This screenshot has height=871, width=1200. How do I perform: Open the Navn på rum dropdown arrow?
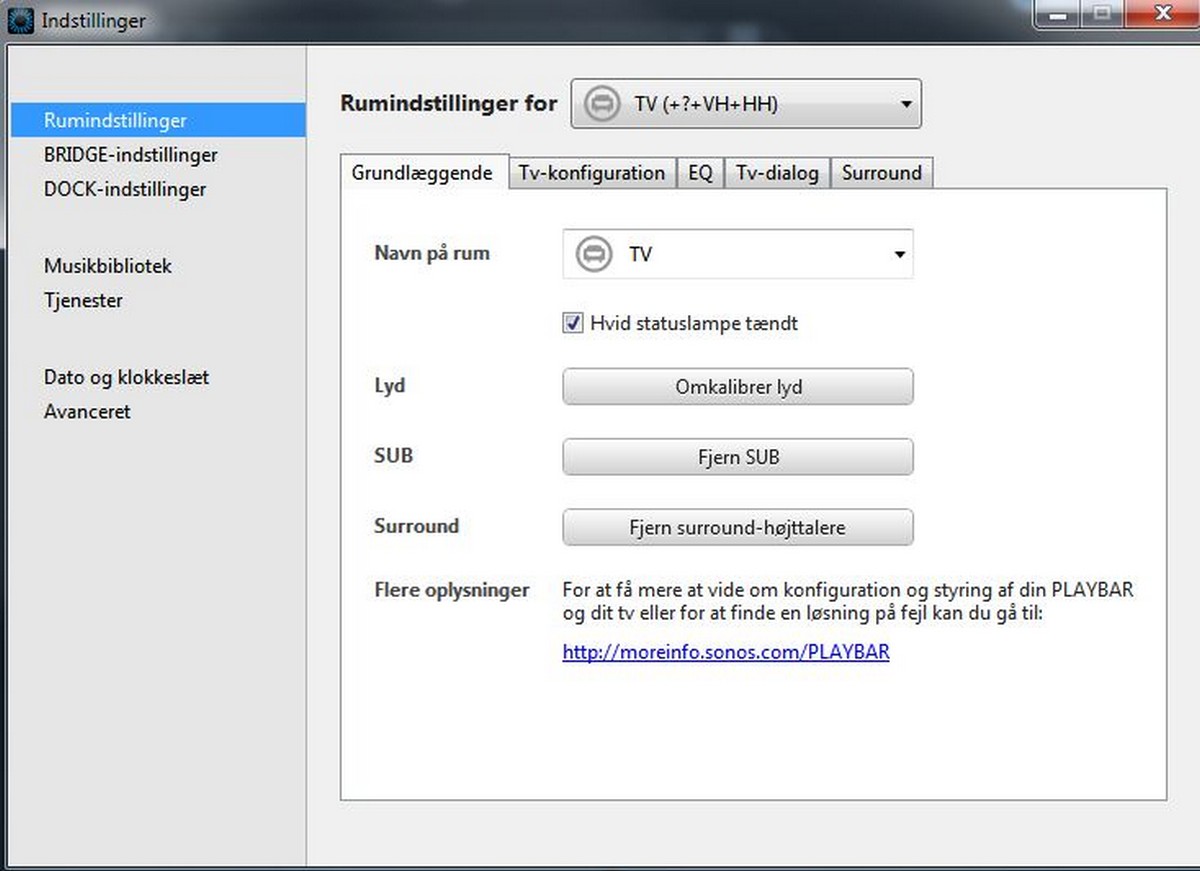(898, 255)
